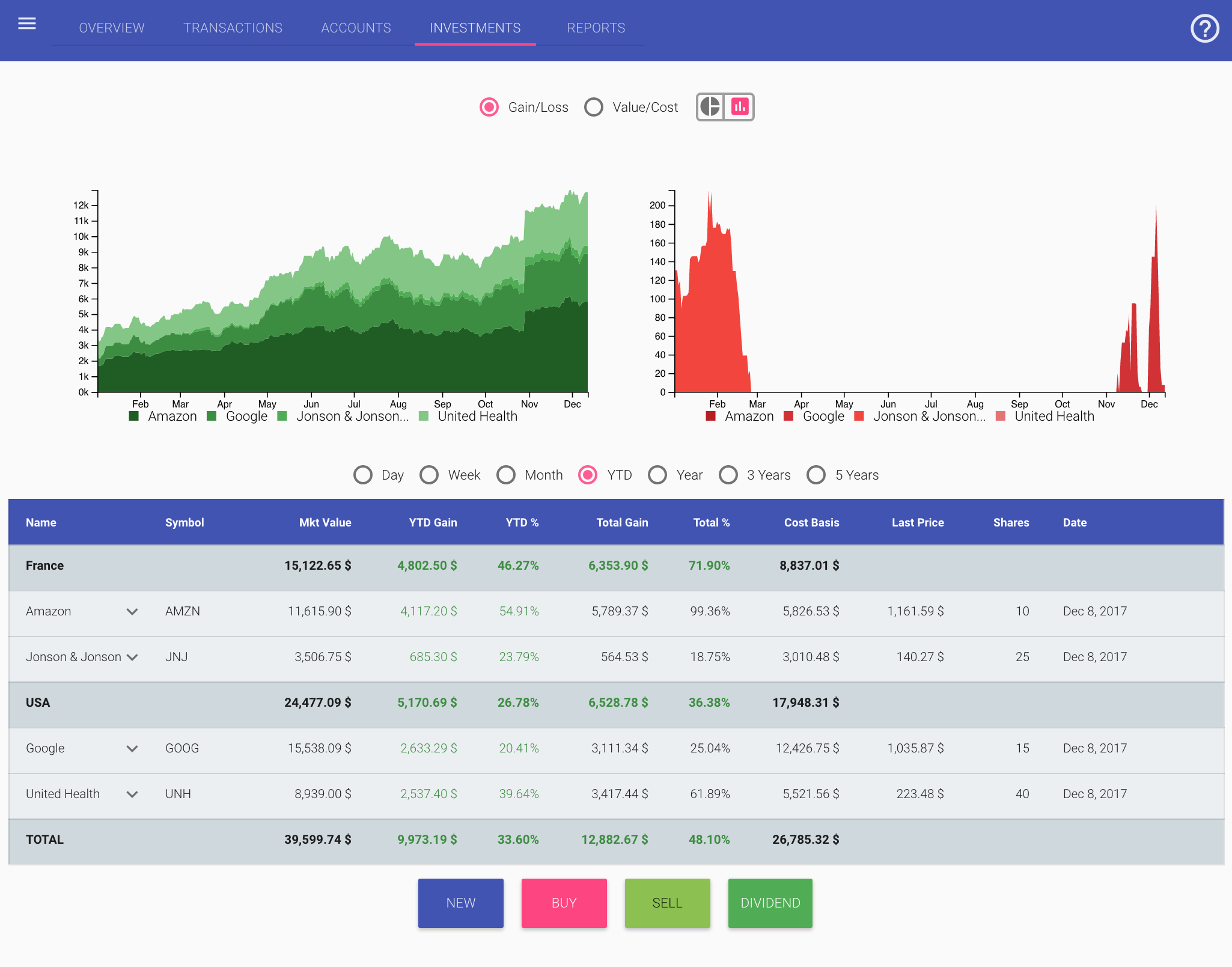Switch to pie chart view
The width and height of the screenshot is (1232, 967).
[x=710, y=106]
